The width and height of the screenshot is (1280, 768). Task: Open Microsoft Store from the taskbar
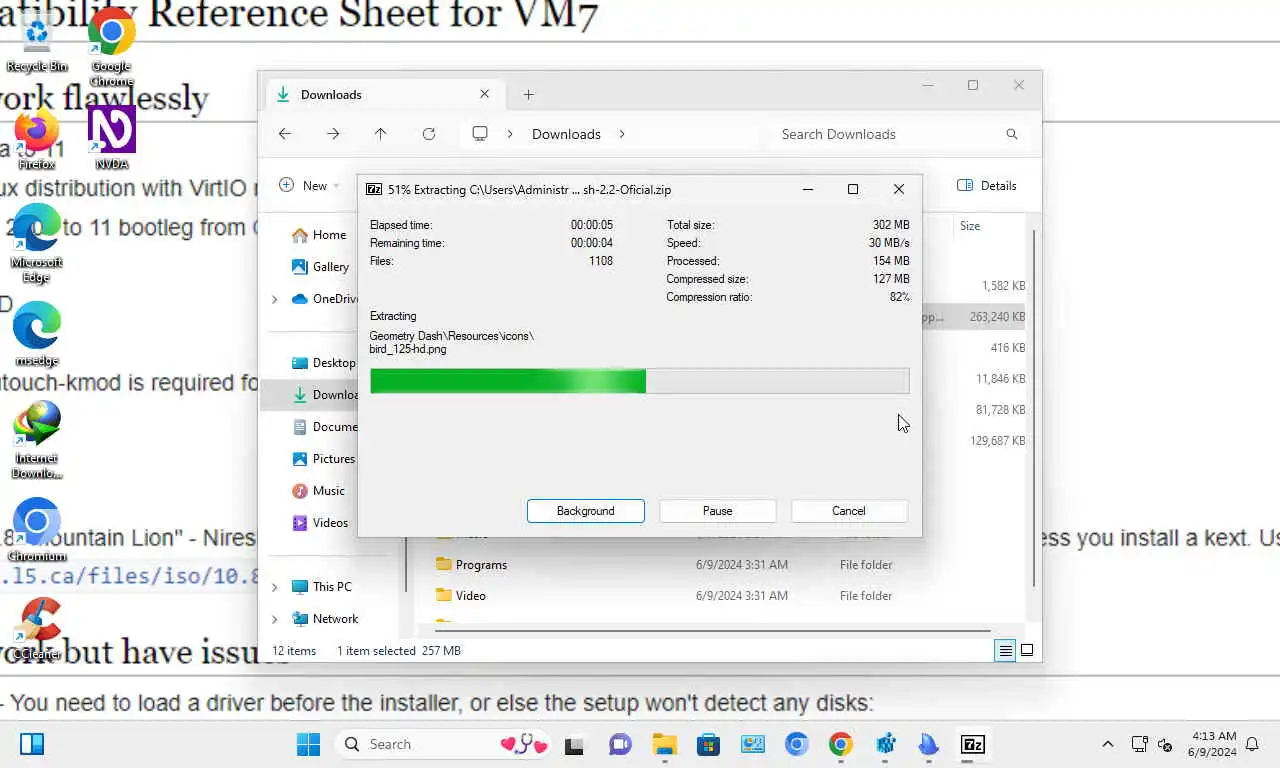click(x=708, y=744)
